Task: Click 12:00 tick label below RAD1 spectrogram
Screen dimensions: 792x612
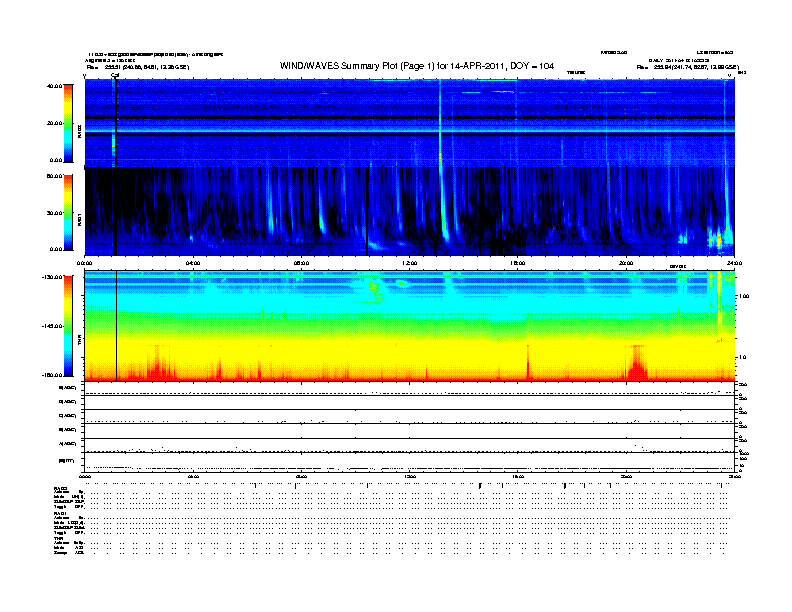Action: point(410,263)
